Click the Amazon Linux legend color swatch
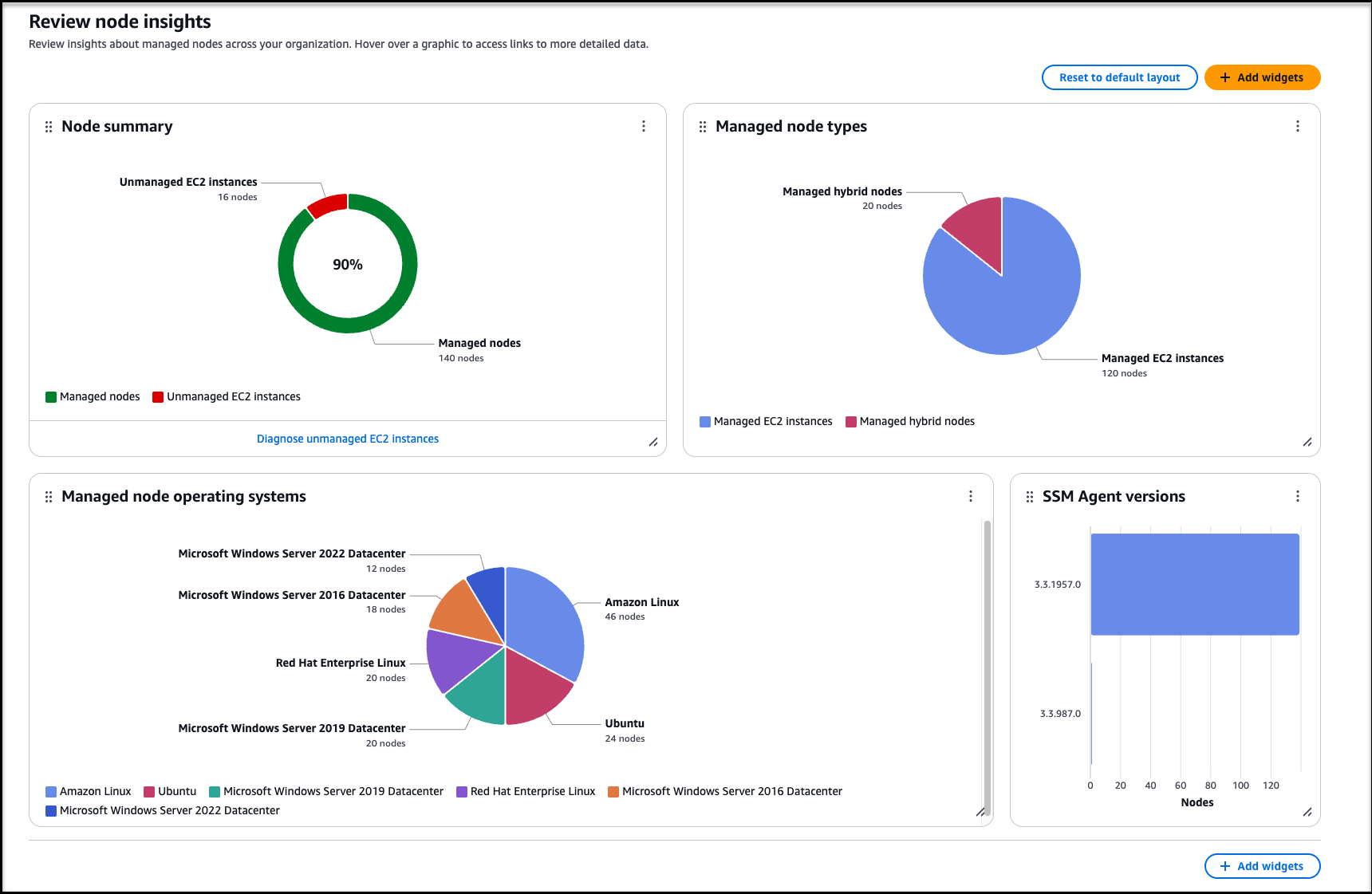 coord(50,791)
